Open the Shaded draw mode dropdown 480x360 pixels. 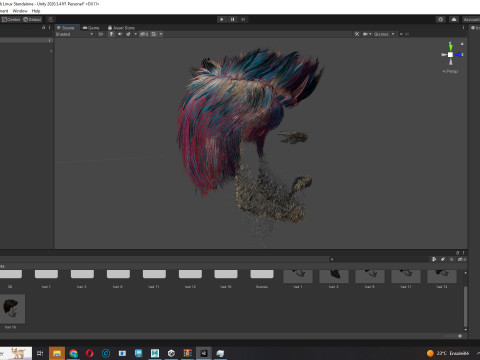click(74, 34)
